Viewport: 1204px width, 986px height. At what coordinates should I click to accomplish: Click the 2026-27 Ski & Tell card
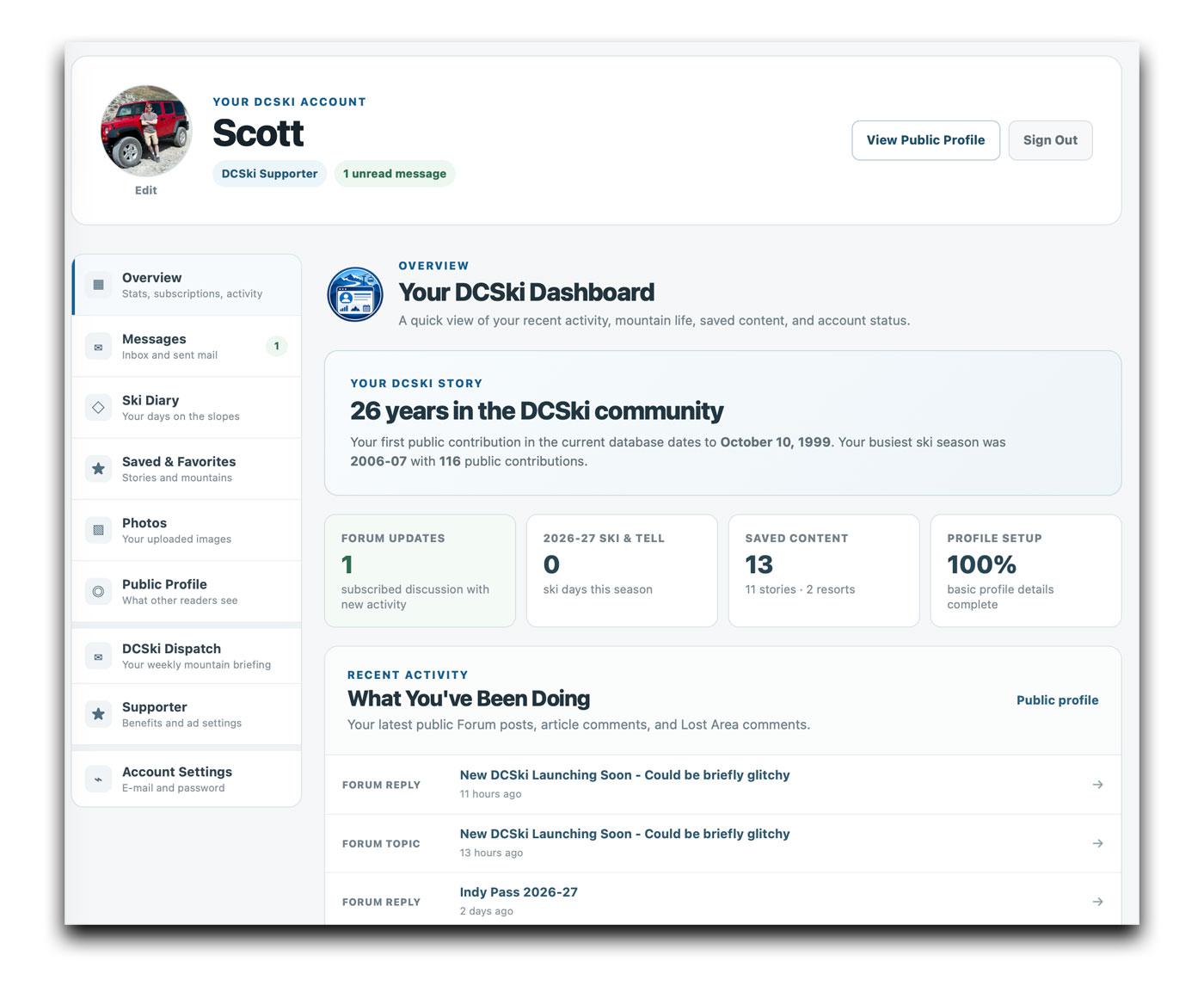coord(622,570)
